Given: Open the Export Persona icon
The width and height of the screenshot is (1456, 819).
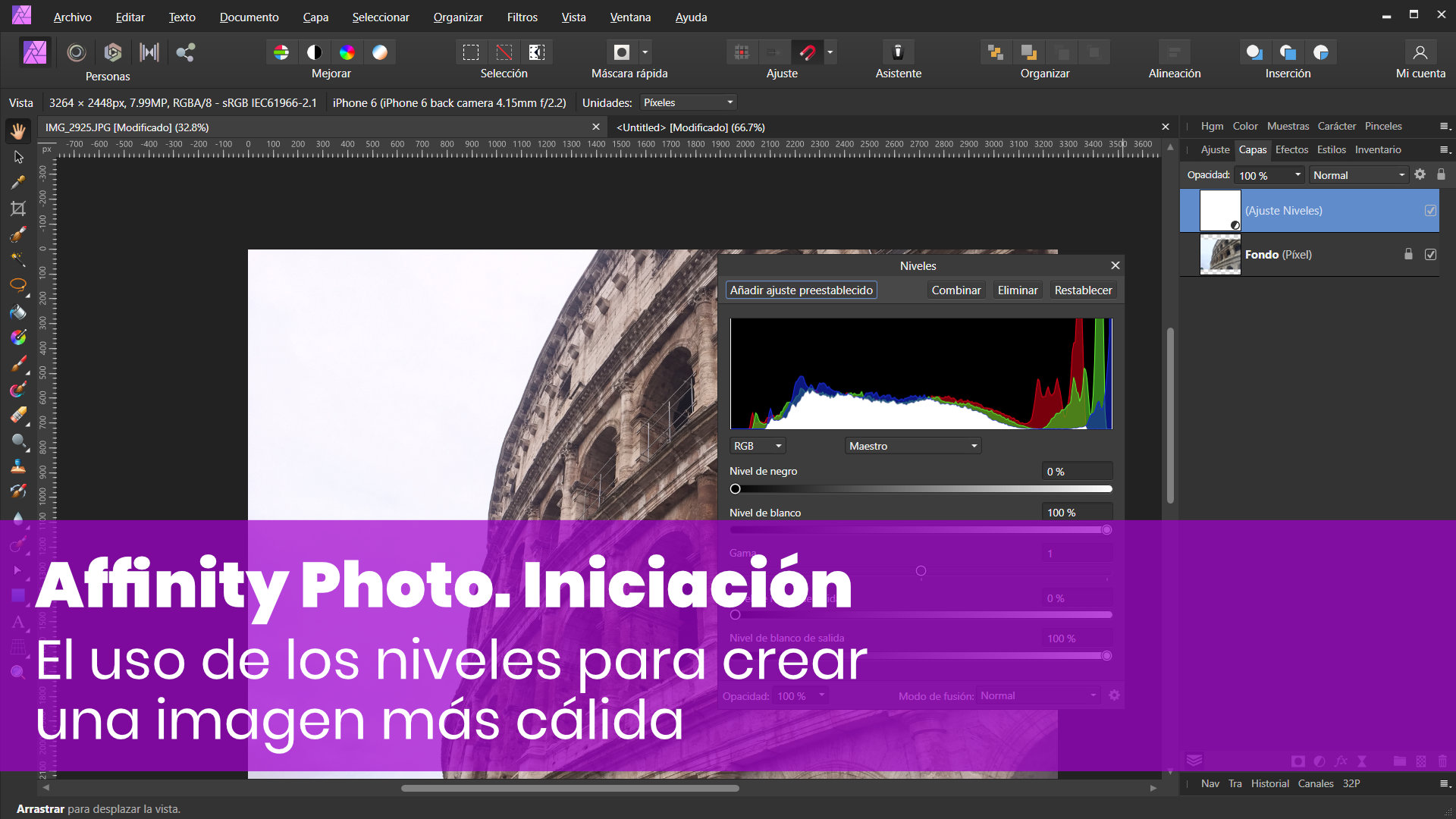Looking at the screenshot, I should click(x=186, y=52).
